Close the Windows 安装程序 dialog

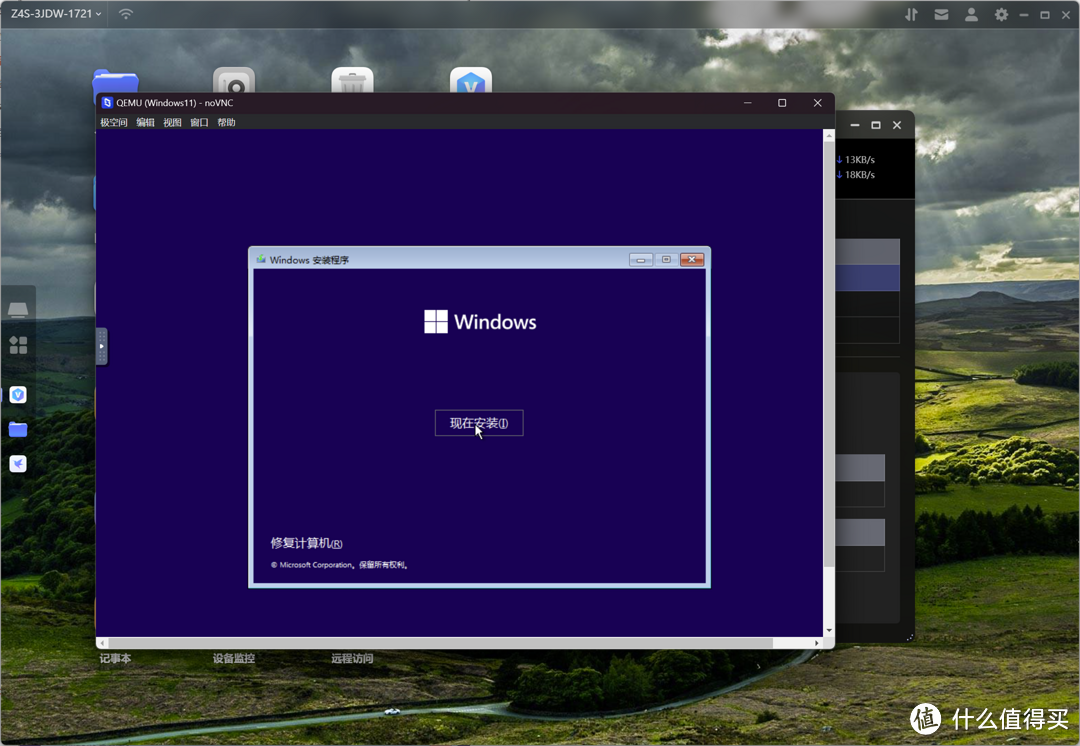pyautogui.click(x=692, y=260)
